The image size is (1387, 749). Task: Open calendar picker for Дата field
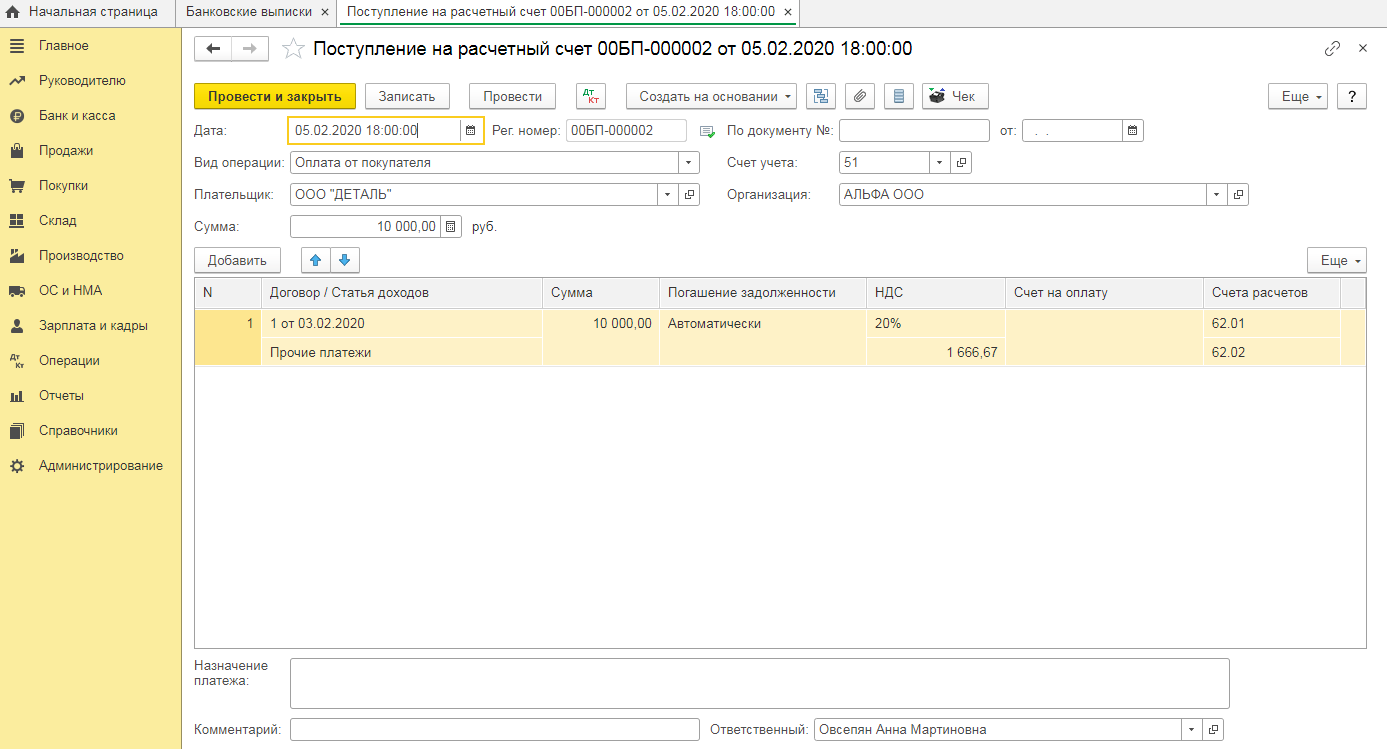(470, 130)
